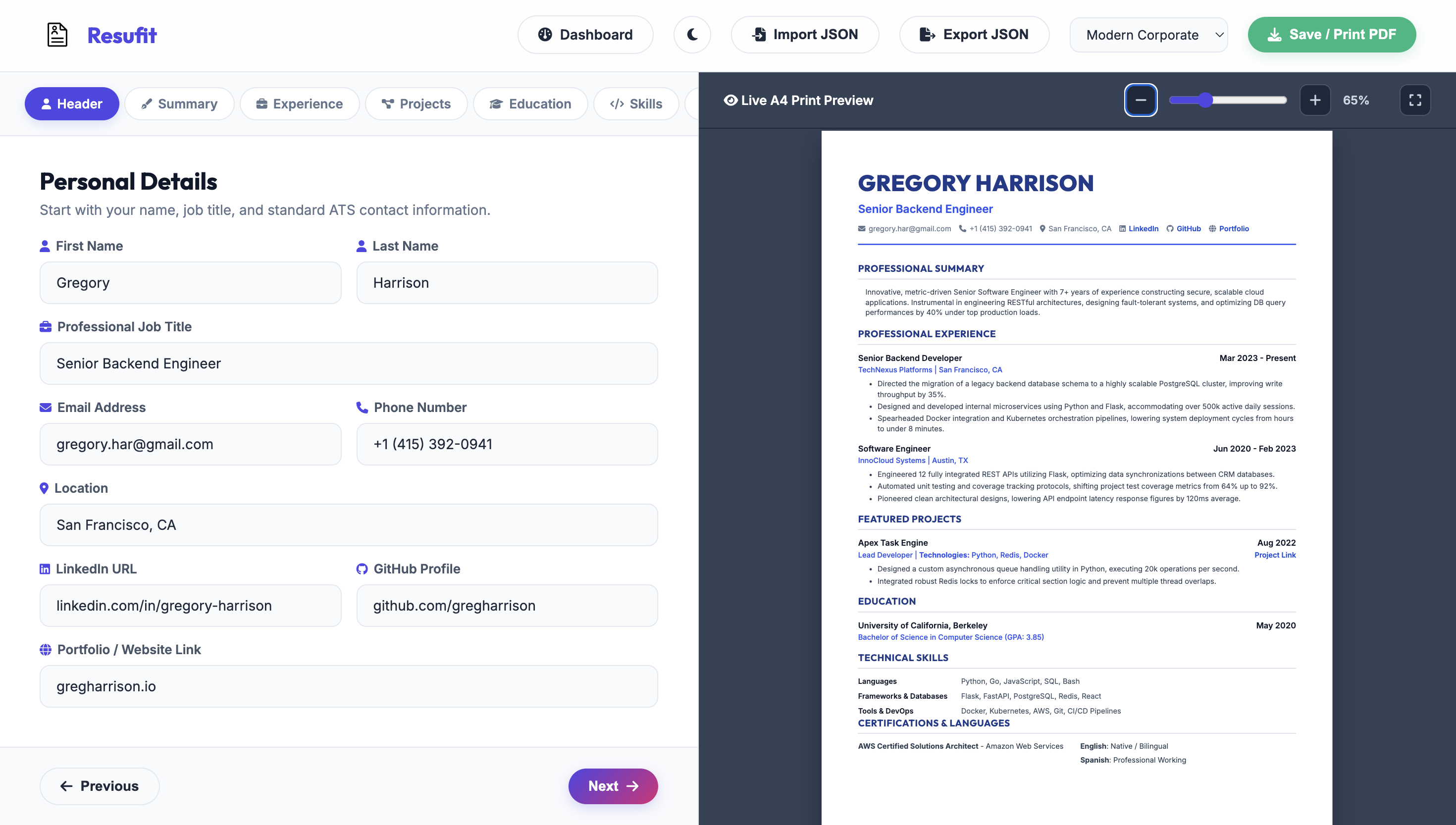Click the person icon beside First Name
Image resolution: width=1456 pixels, height=825 pixels.
[45, 246]
